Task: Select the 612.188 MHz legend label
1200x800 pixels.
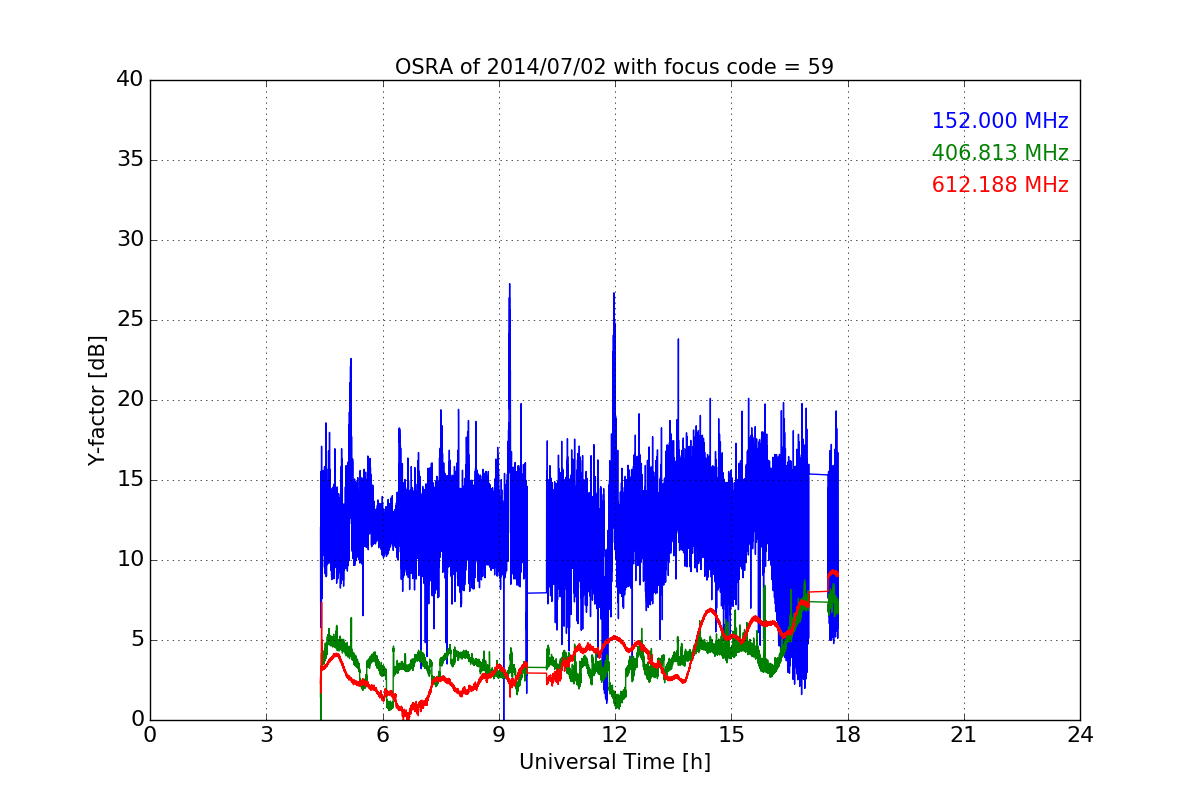Action: [x=1000, y=185]
